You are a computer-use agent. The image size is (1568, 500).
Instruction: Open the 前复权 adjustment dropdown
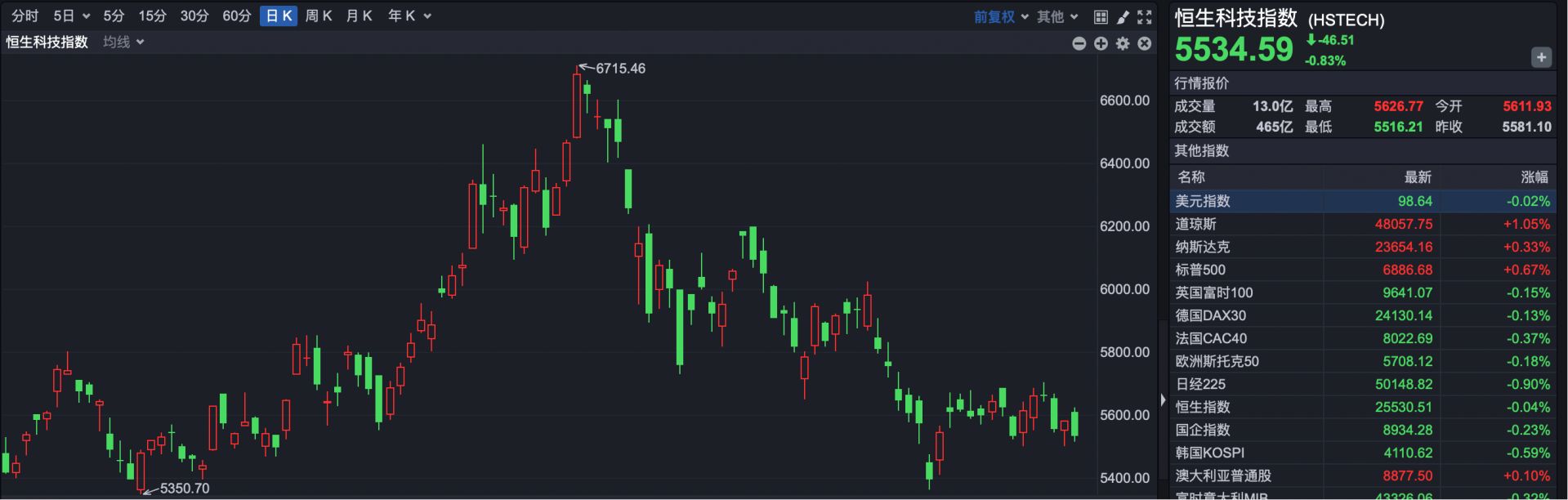coord(1001,16)
